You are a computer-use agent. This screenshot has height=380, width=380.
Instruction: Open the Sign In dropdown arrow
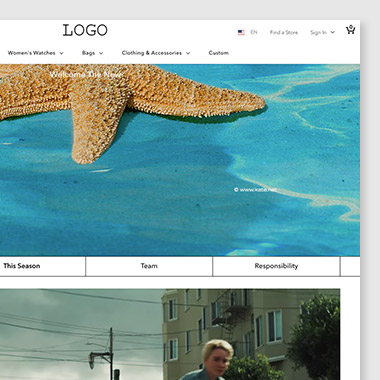[x=332, y=32]
